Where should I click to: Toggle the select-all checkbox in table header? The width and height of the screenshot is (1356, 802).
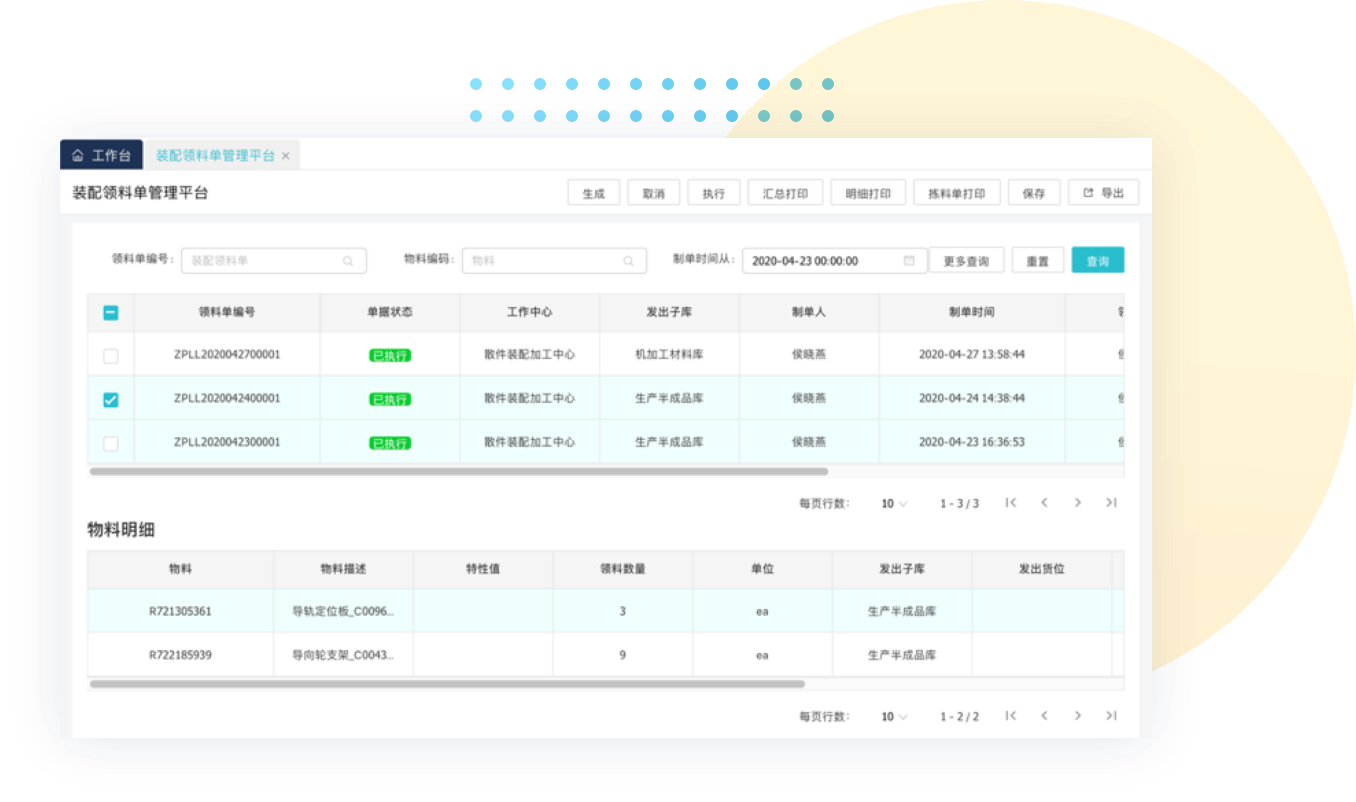[111, 313]
